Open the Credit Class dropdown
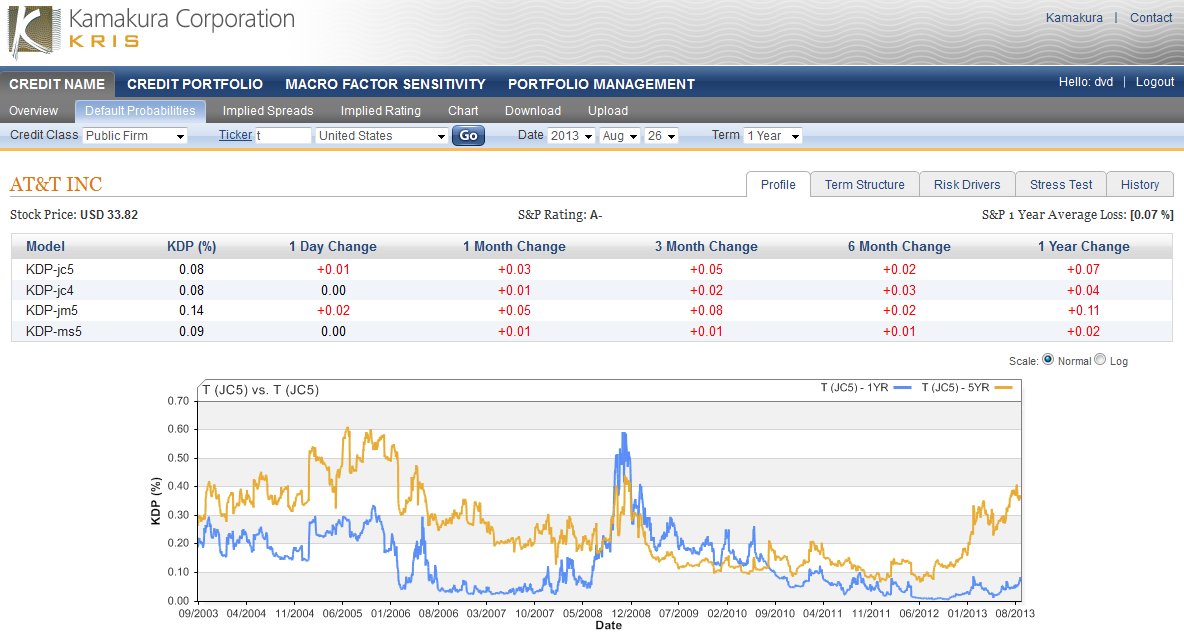This screenshot has height=635, width=1184. coord(134,136)
